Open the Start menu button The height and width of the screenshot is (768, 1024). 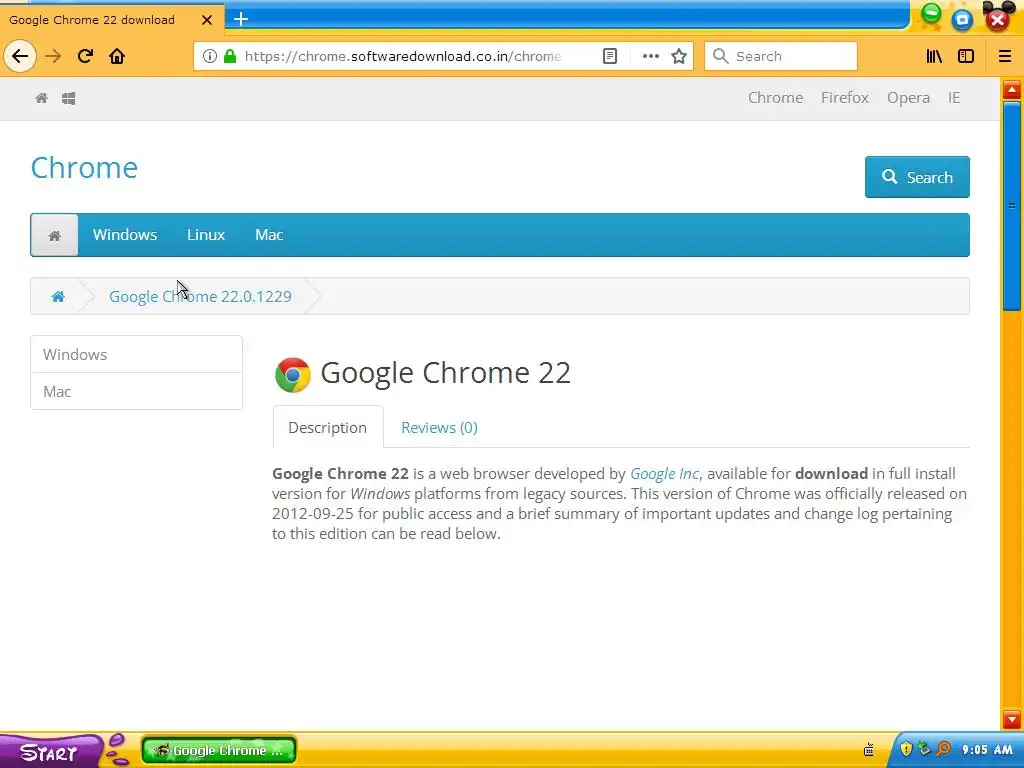coord(49,752)
